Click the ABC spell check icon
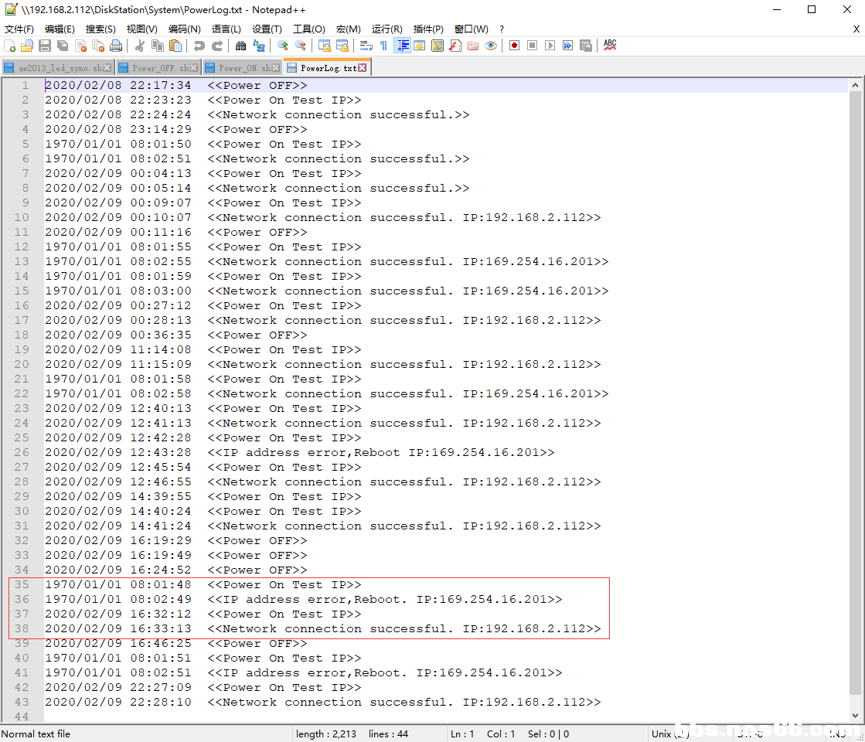 pos(610,45)
